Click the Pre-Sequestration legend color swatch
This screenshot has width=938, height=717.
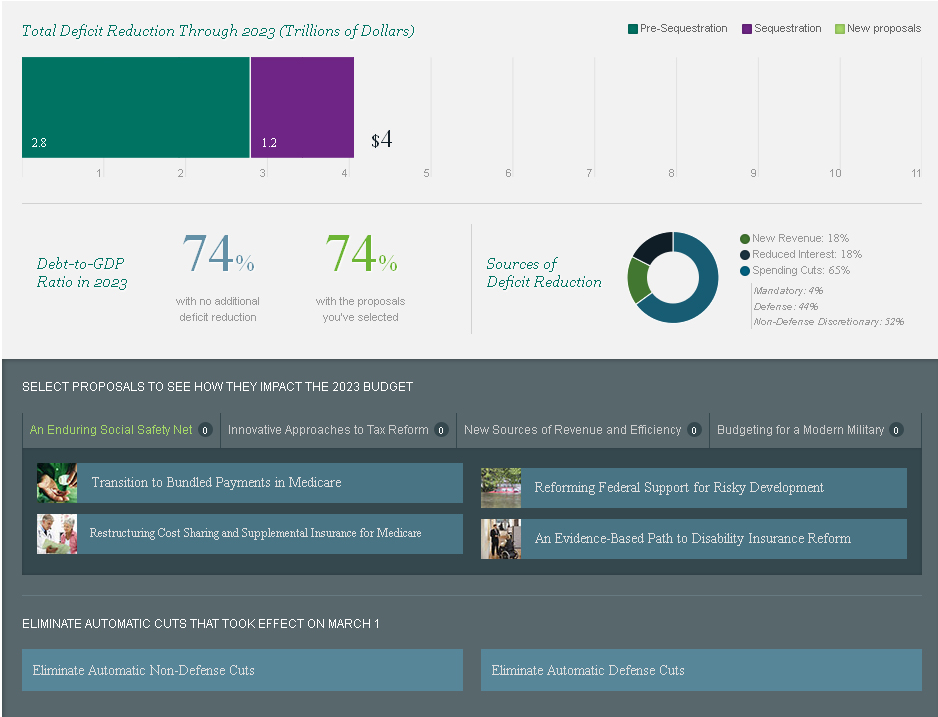click(x=633, y=29)
